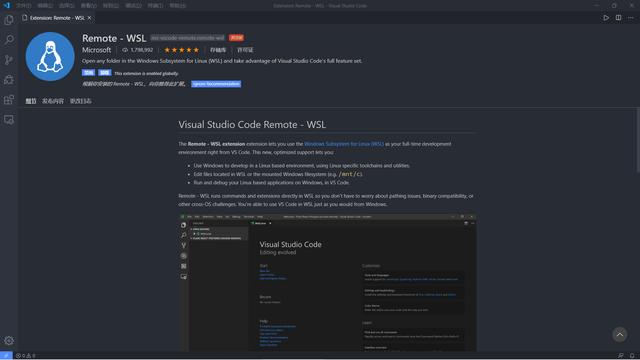Image resolution: width=640 pixels, height=360 pixels.
Task: Open the Help (帮助) menu
Action: pyautogui.click(x=177, y=6)
